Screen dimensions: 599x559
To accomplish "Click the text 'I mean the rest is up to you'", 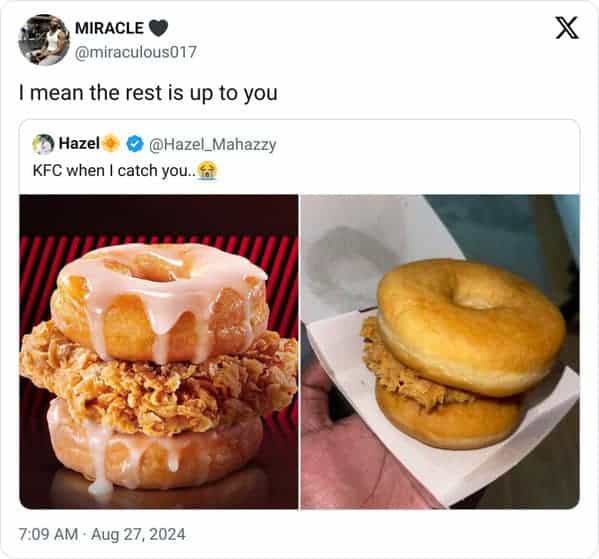I will coord(148,93).
